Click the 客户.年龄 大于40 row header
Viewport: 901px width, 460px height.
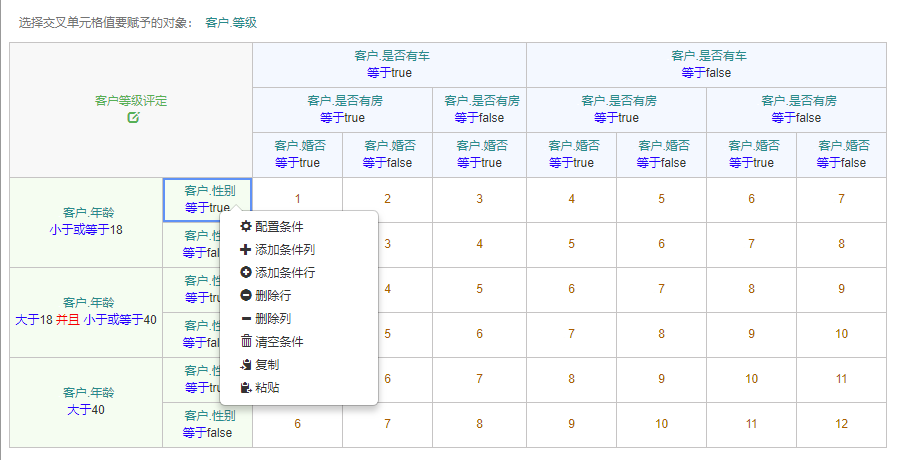(87, 402)
